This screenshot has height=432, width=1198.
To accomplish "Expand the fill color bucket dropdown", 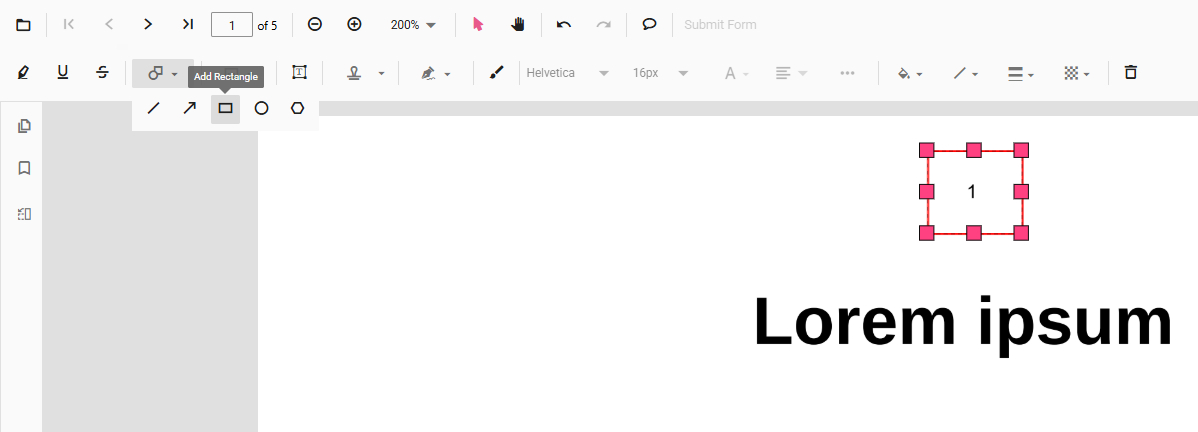I will [x=909, y=73].
